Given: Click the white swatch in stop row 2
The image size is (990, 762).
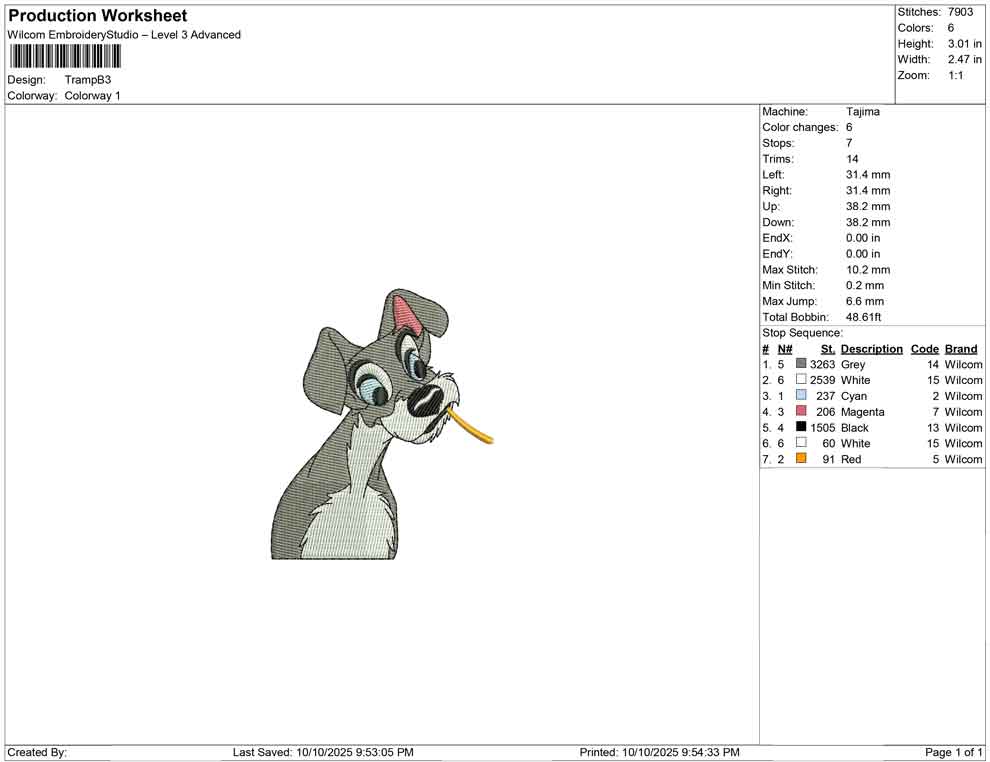Looking at the screenshot, I should pyautogui.click(x=801, y=379).
